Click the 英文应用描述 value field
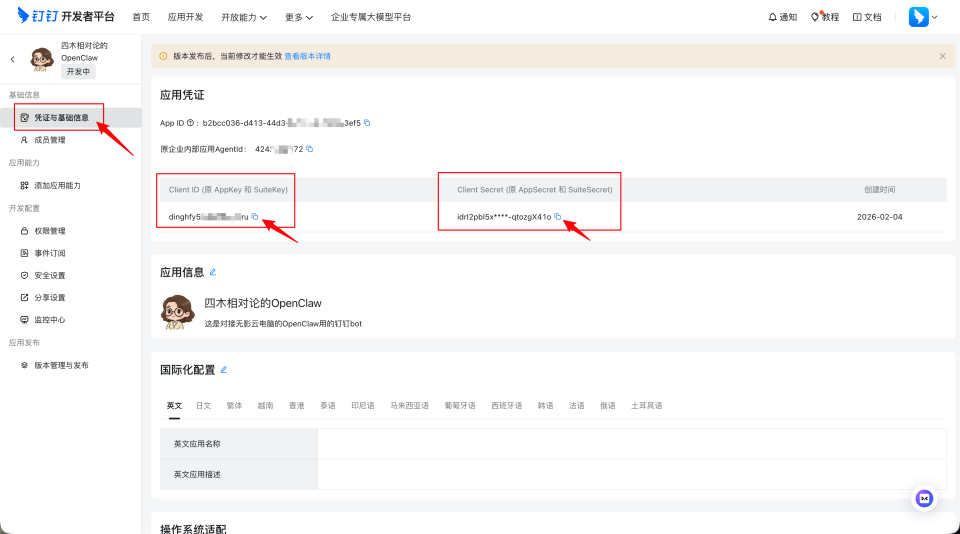 tap(632, 475)
